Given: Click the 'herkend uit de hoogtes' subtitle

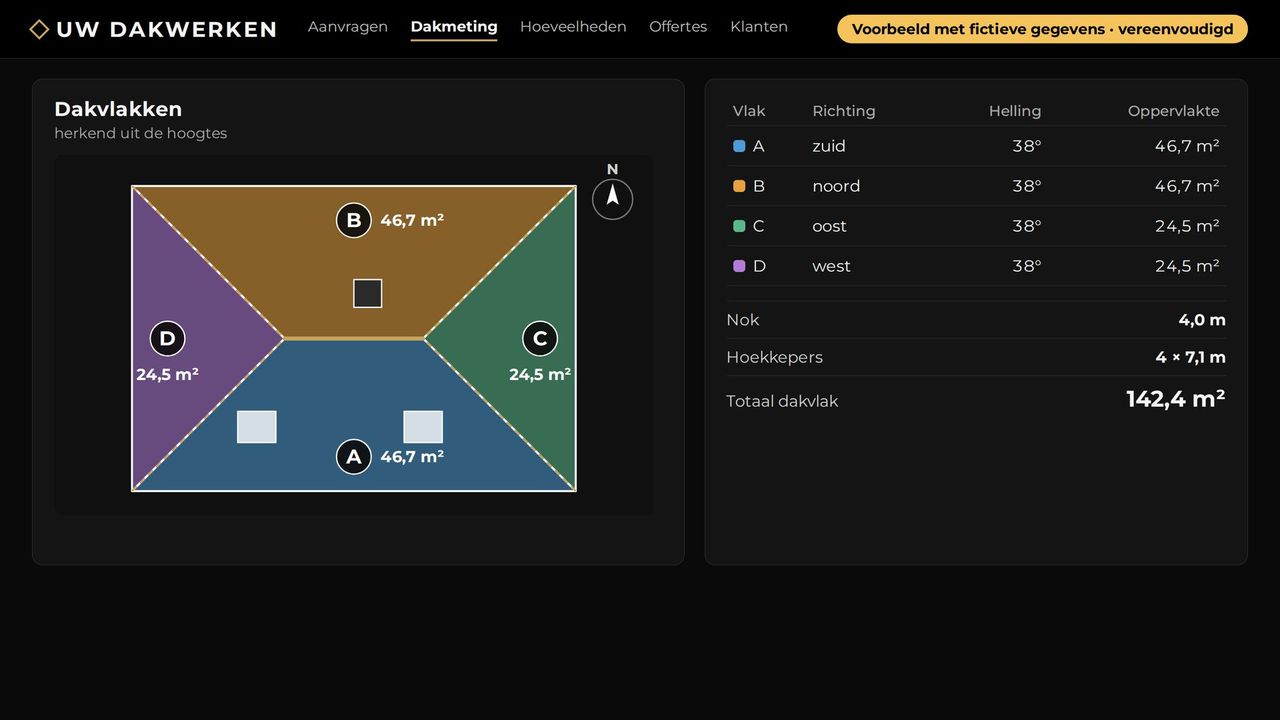Looking at the screenshot, I should point(141,133).
